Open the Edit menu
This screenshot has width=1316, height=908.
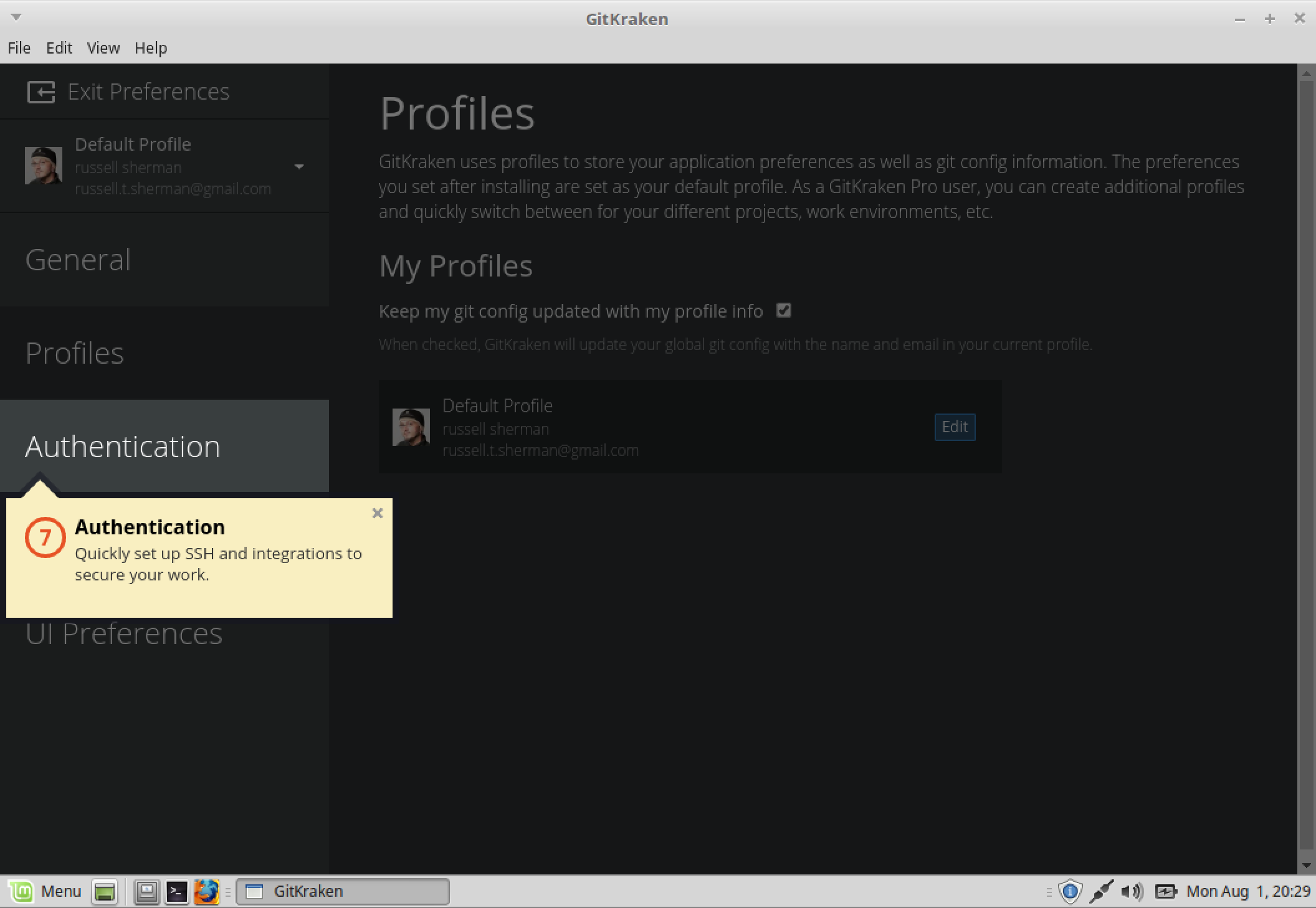pyautogui.click(x=59, y=48)
